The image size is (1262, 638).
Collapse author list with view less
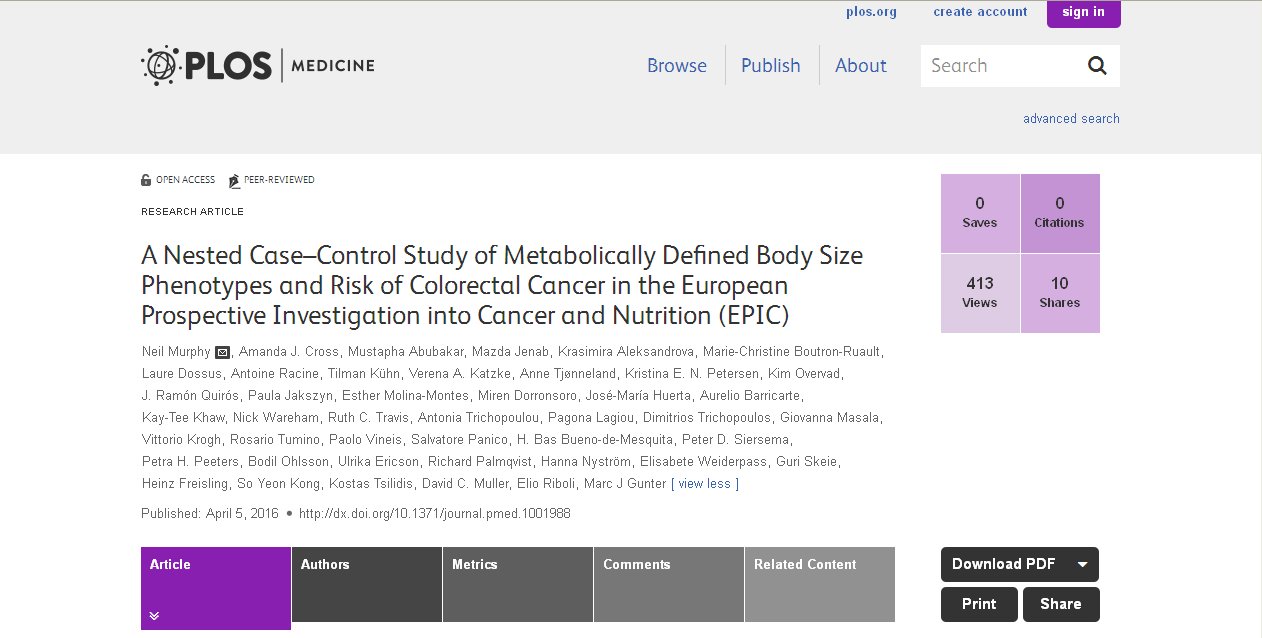point(705,484)
